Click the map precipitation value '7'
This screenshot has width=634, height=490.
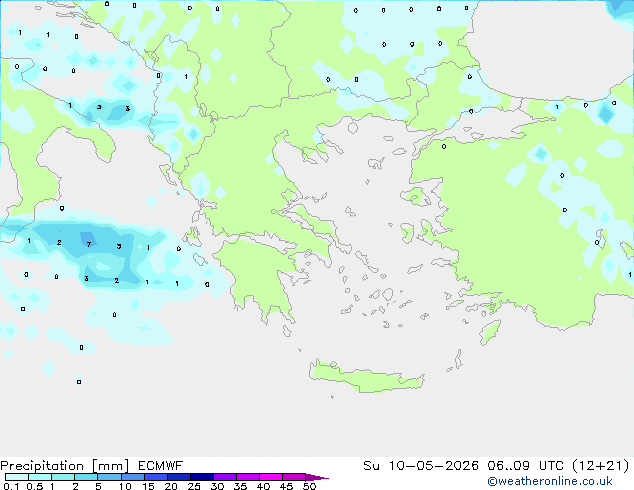89,244
